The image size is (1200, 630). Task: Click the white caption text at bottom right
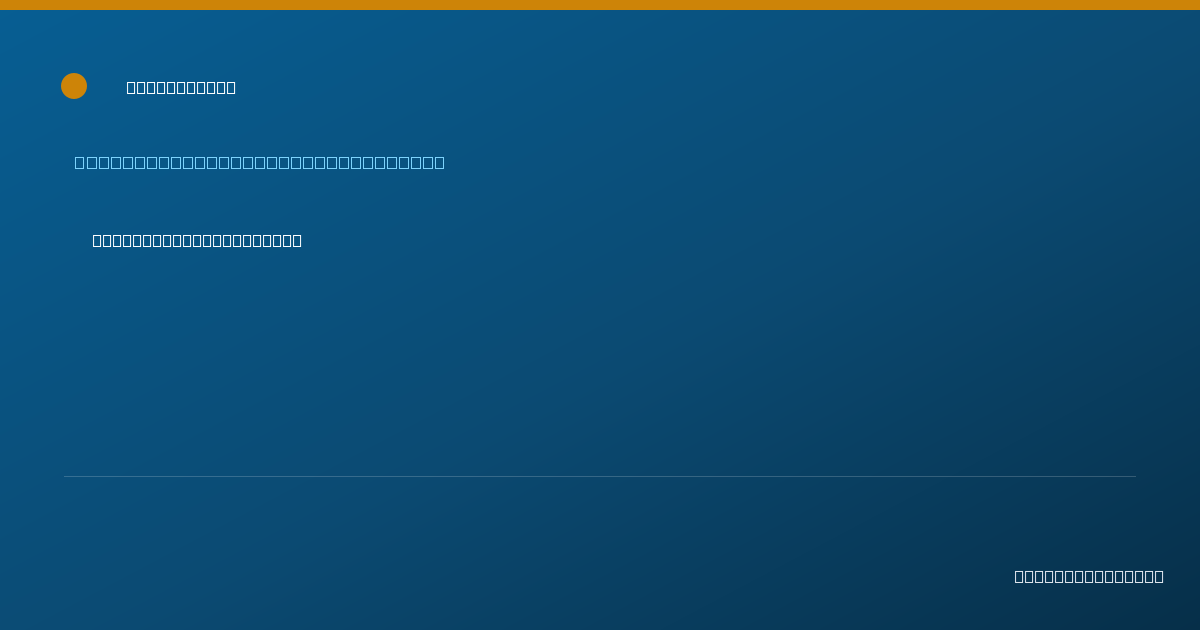pos(1089,576)
